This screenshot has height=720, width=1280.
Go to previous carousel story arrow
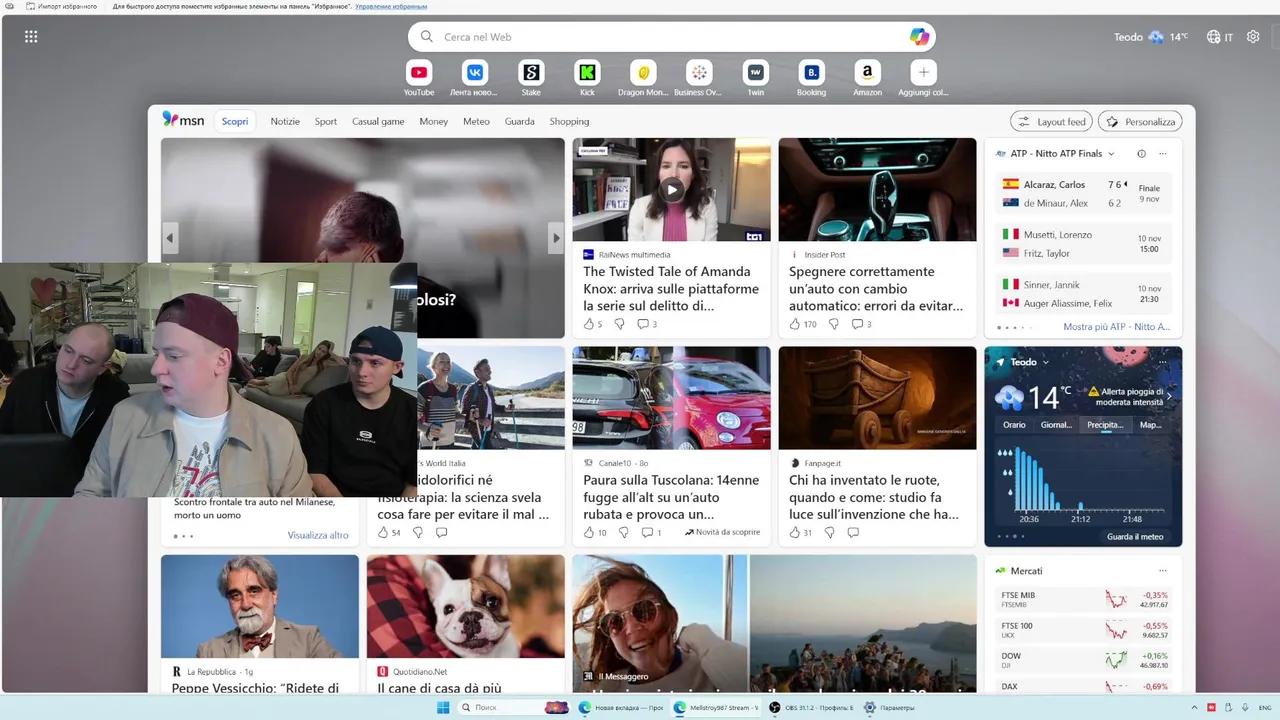(x=170, y=238)
